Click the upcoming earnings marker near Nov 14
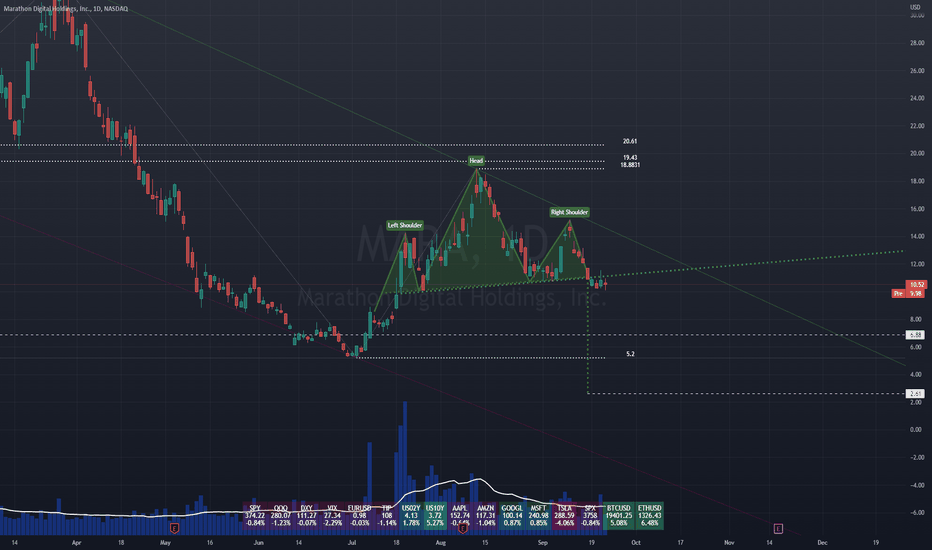932x550 pixels. (x=778, y=528)
